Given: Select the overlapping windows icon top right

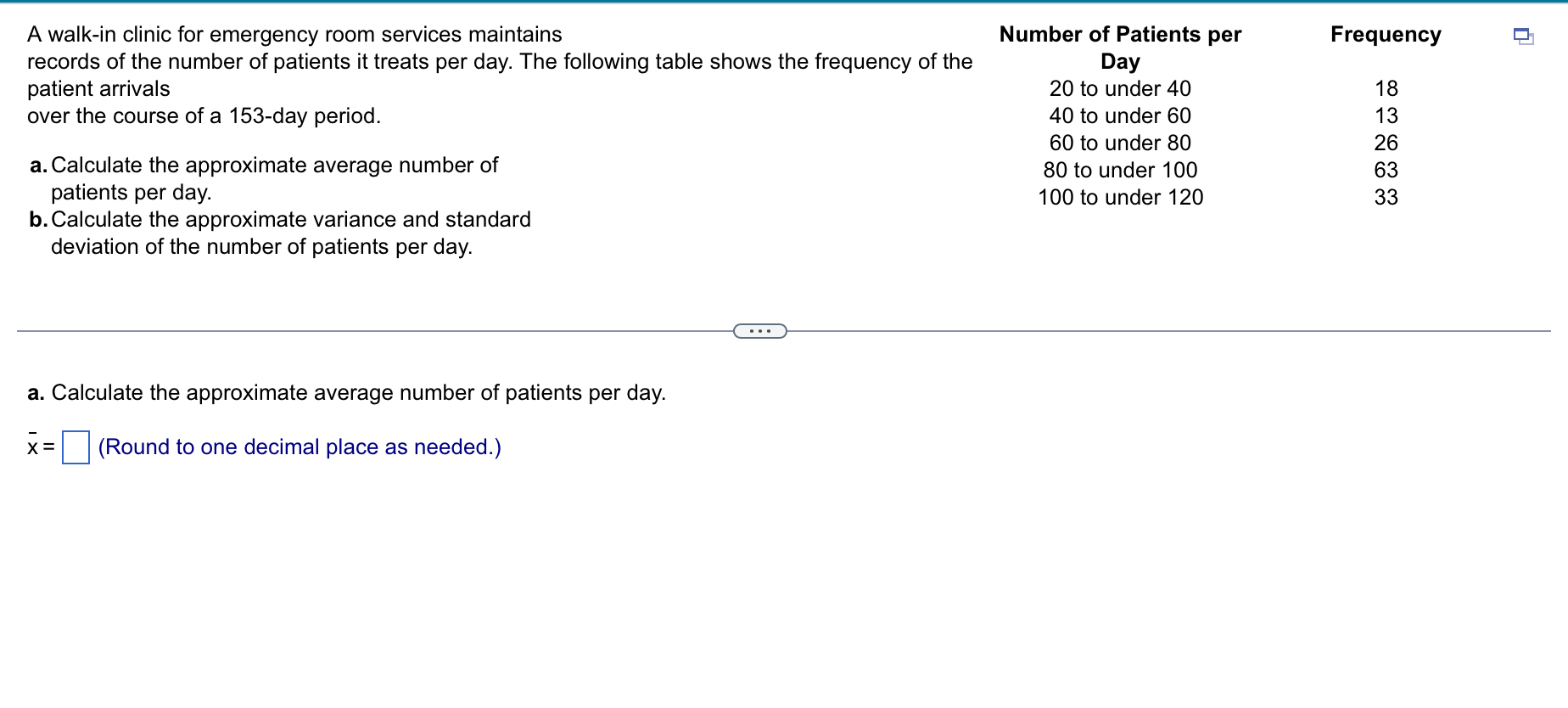Looking at the screenshot, I should (1523, 38).
